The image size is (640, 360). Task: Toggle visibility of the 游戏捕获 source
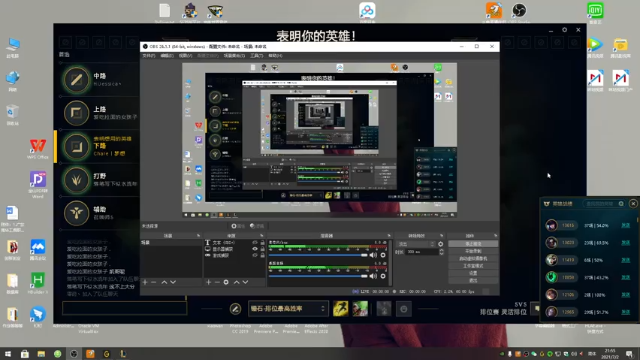(x=255, y=256)
